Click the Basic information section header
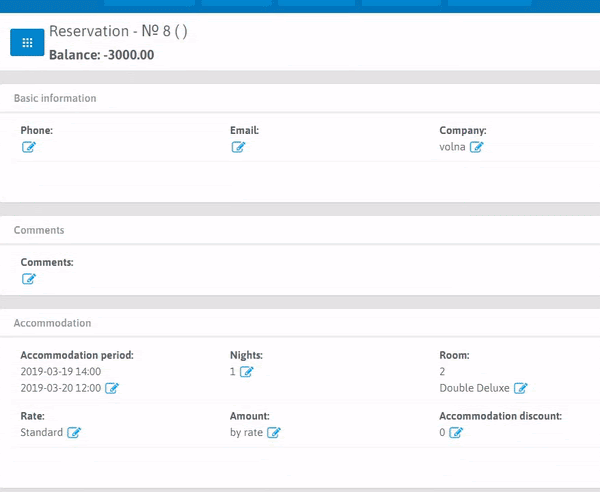This screenshot has height=492, width=600. click(x=55, y=99)
